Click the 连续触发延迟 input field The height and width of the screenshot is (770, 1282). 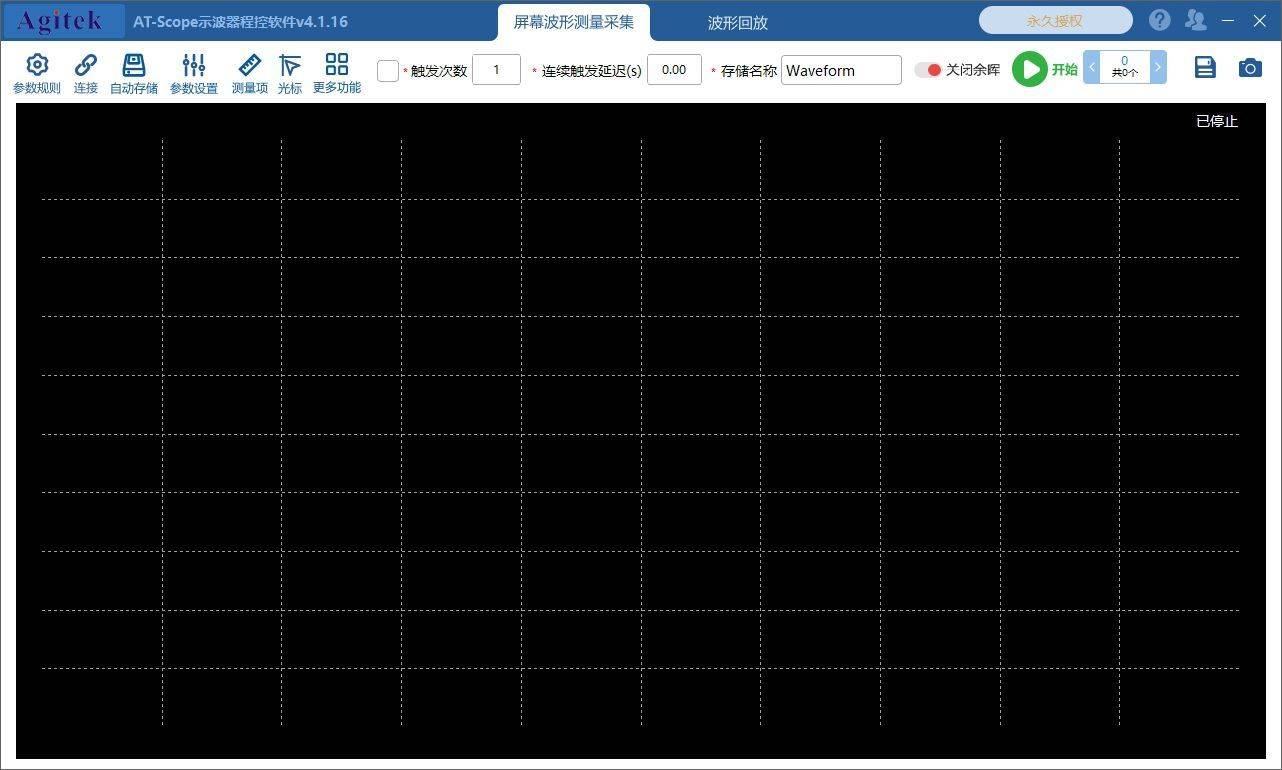(x=674, y=70)
